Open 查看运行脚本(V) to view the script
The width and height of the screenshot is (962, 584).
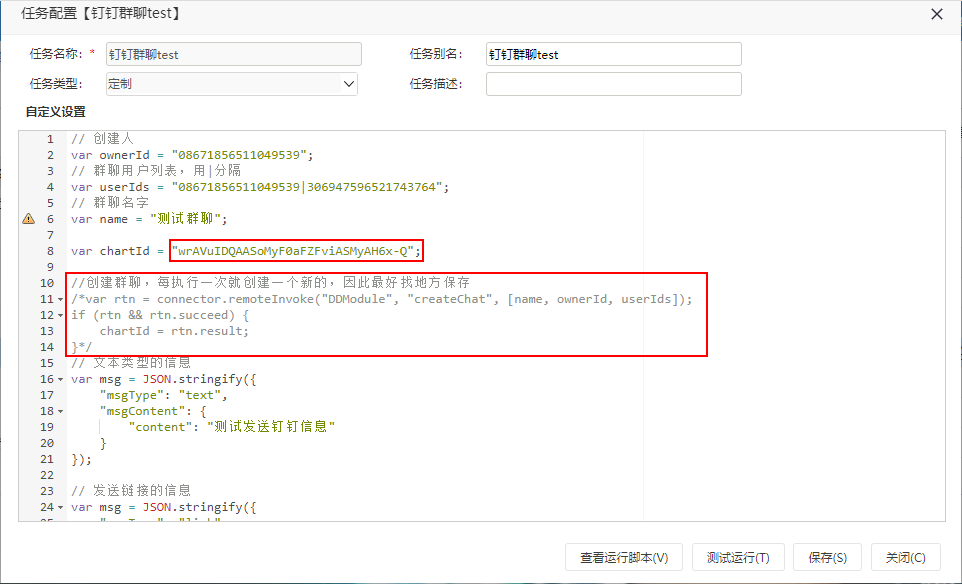point(624,558)
